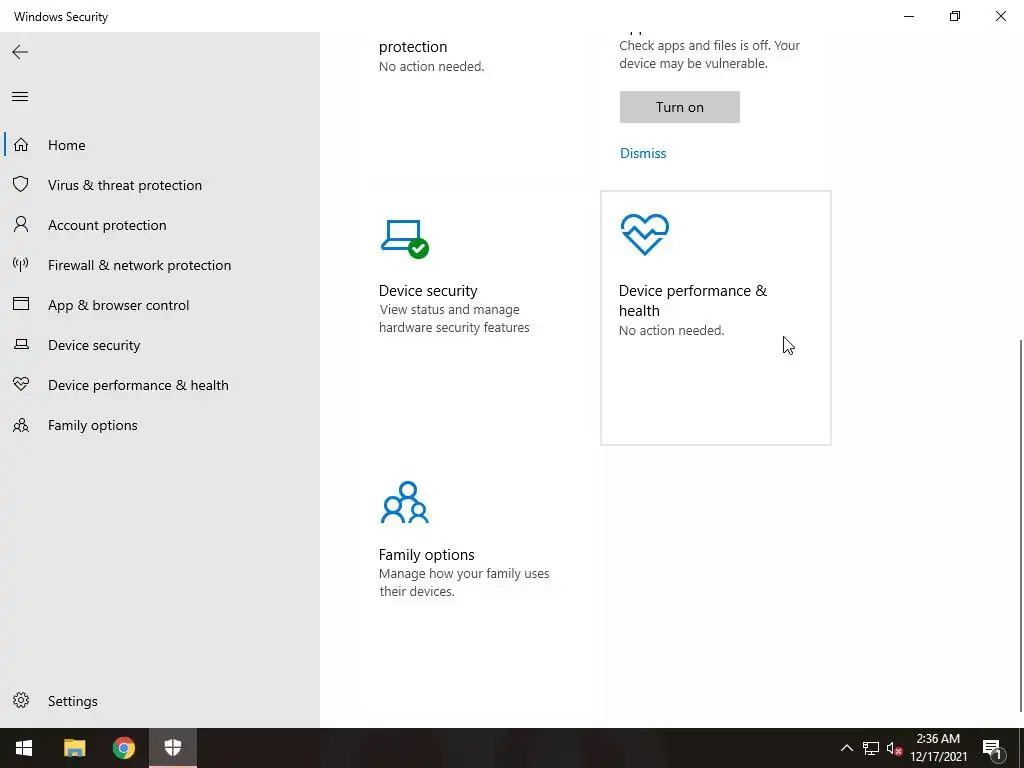Click the 'protection' tile heading at top
The image size is (1024, 768).
[x=413, y=46]
